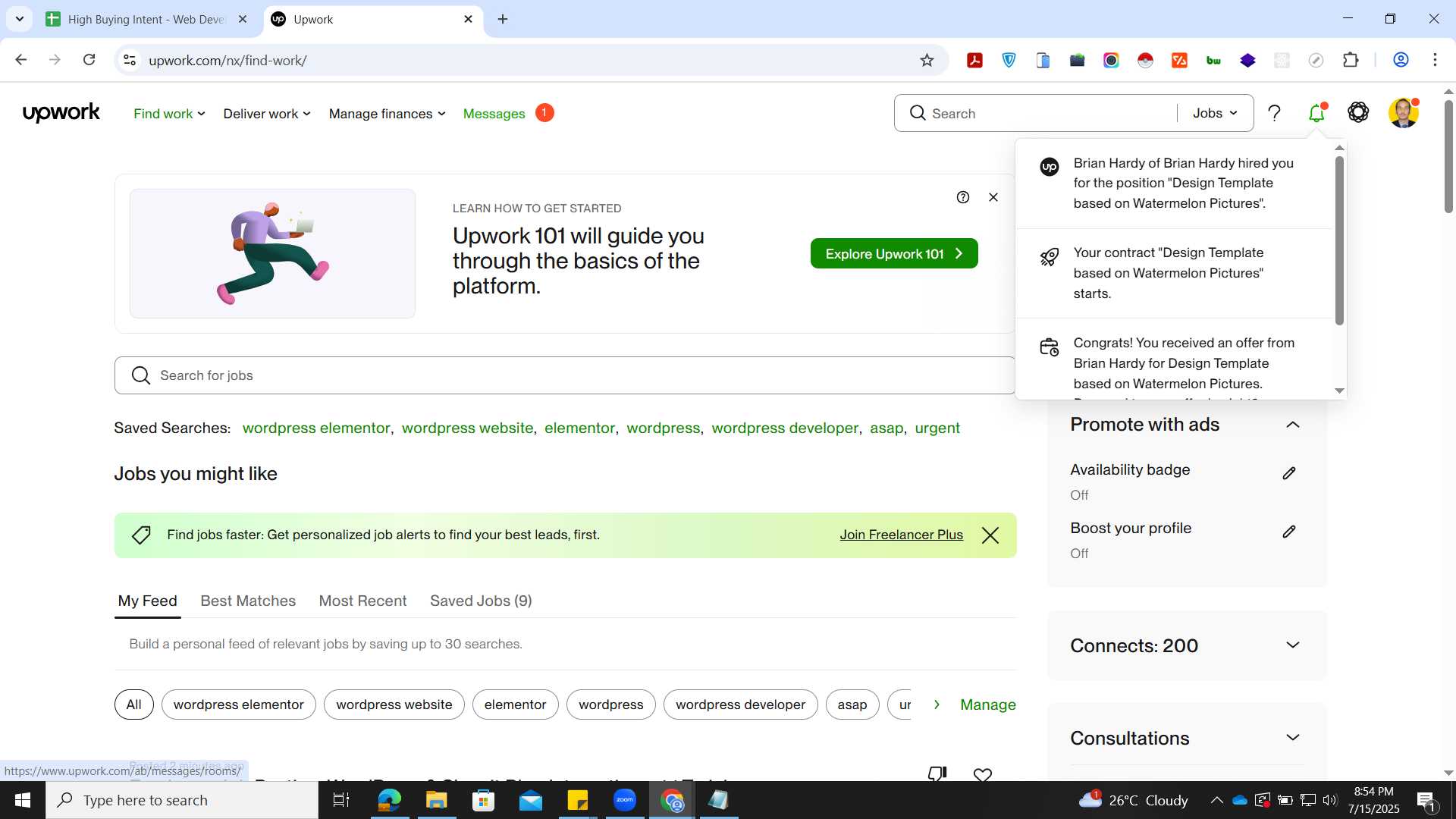This screenshot has height=819, width=1456.
Task: Open the Jobs search category dropdown
Action: [1215, 113]
